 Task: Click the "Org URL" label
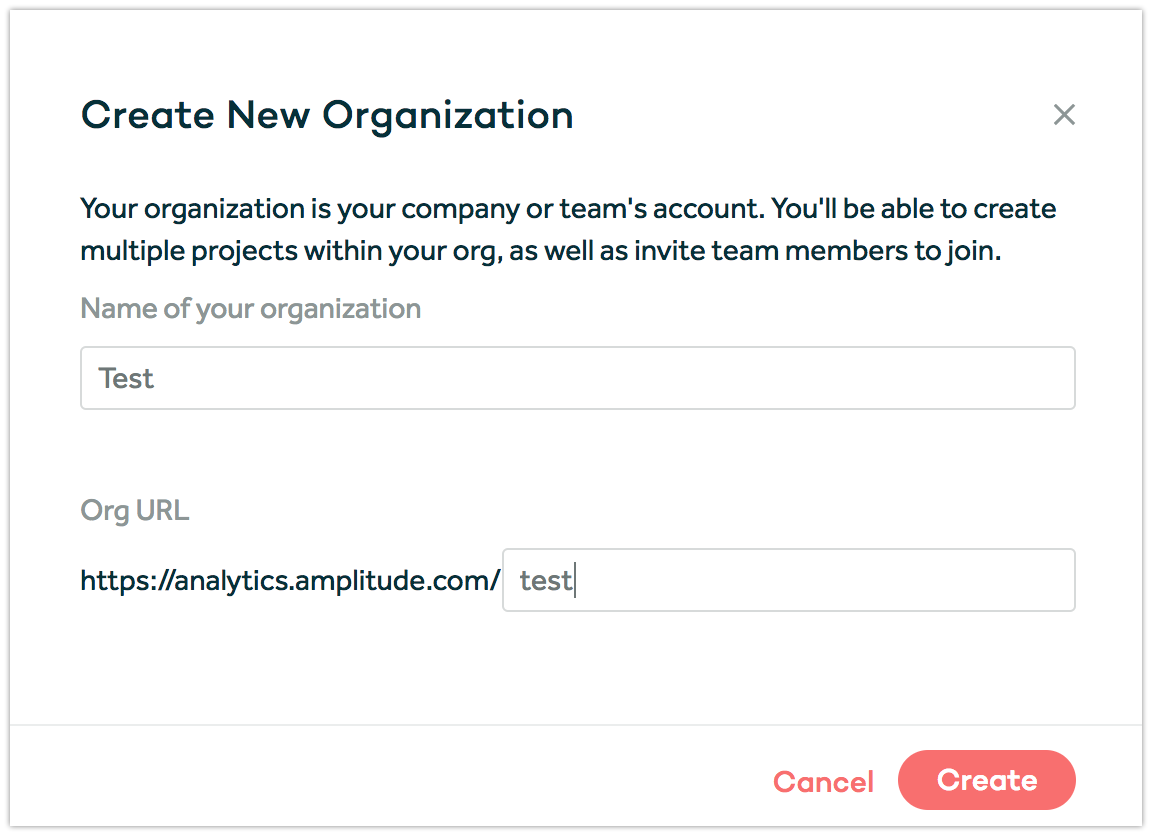pyautogui.click(x=134, y=511)
